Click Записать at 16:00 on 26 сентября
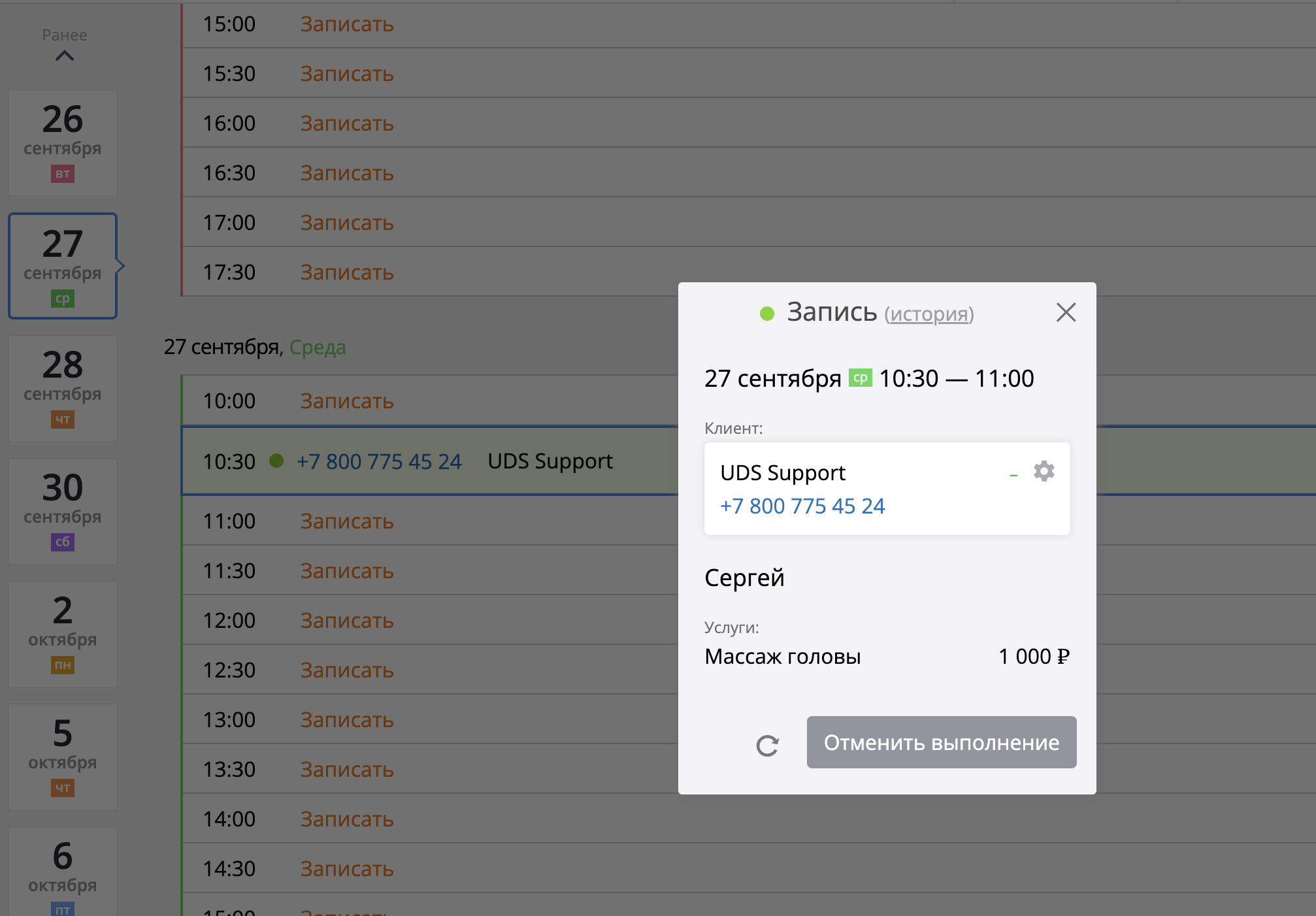Viewport: 1316px width, 916px height. [x=347, y=123]
